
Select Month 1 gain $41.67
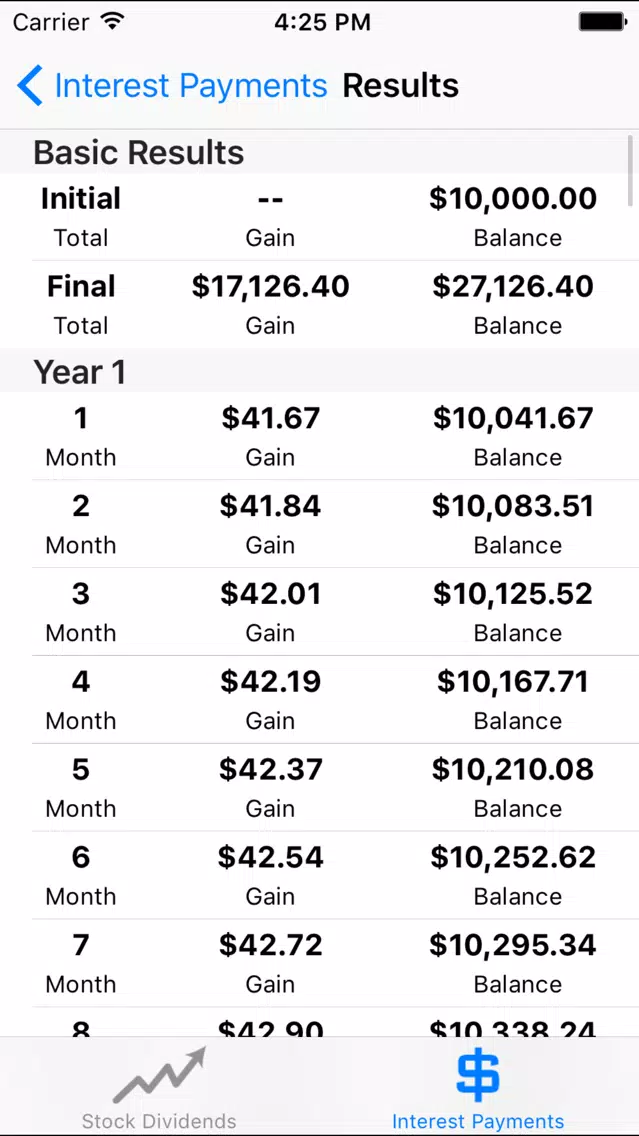270,418
